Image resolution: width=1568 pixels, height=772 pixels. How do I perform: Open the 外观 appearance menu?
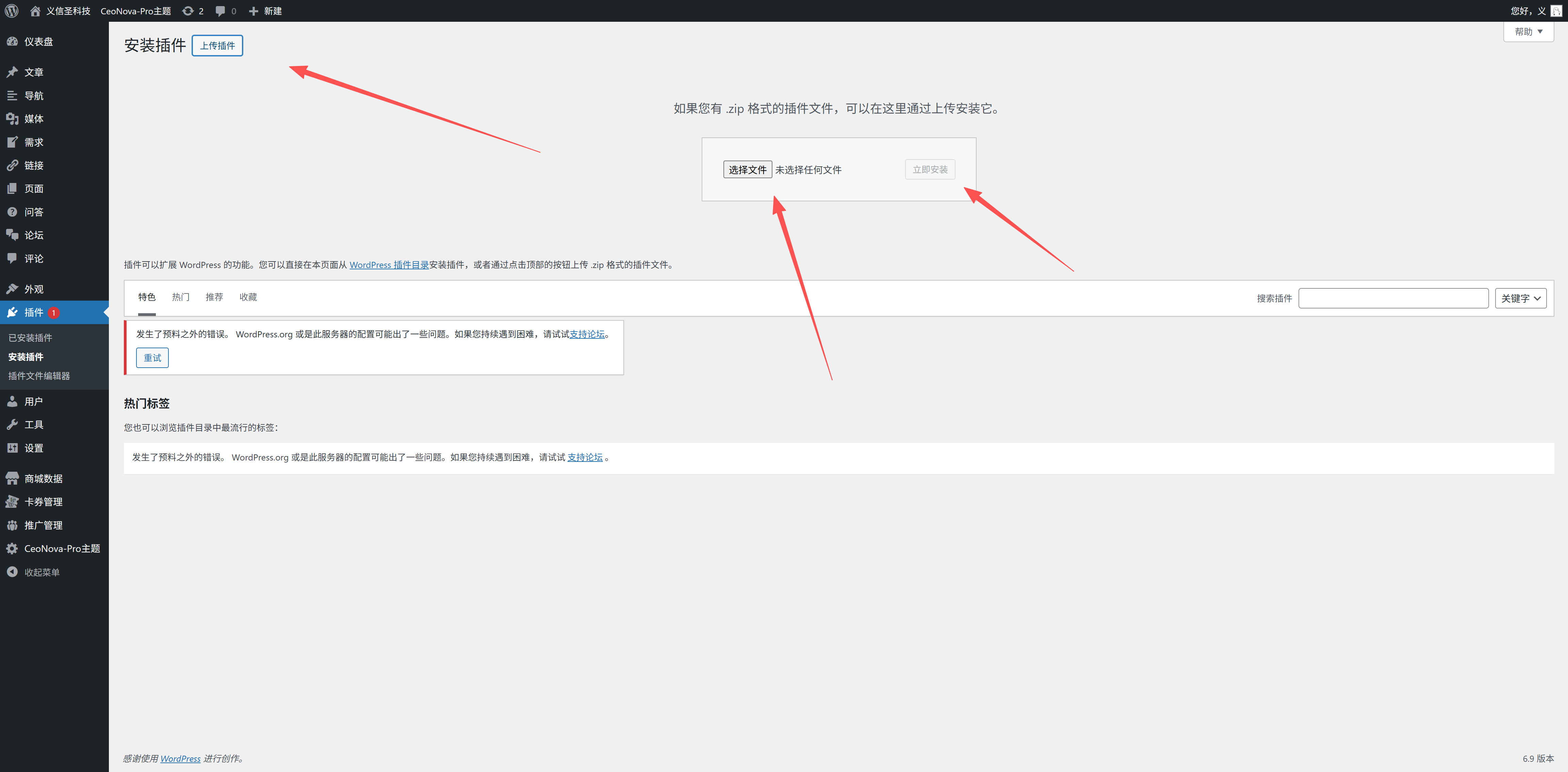point(33,289)
